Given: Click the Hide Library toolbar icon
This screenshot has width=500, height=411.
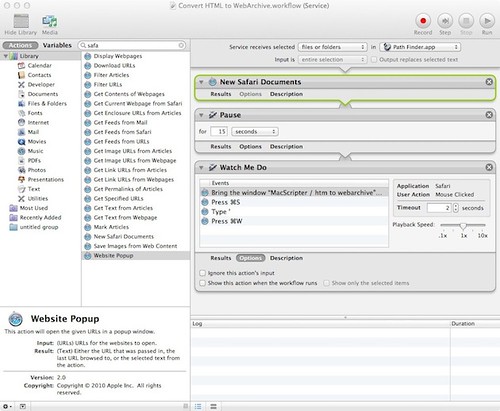Looking at the screenshot, I should click(21, 21).
